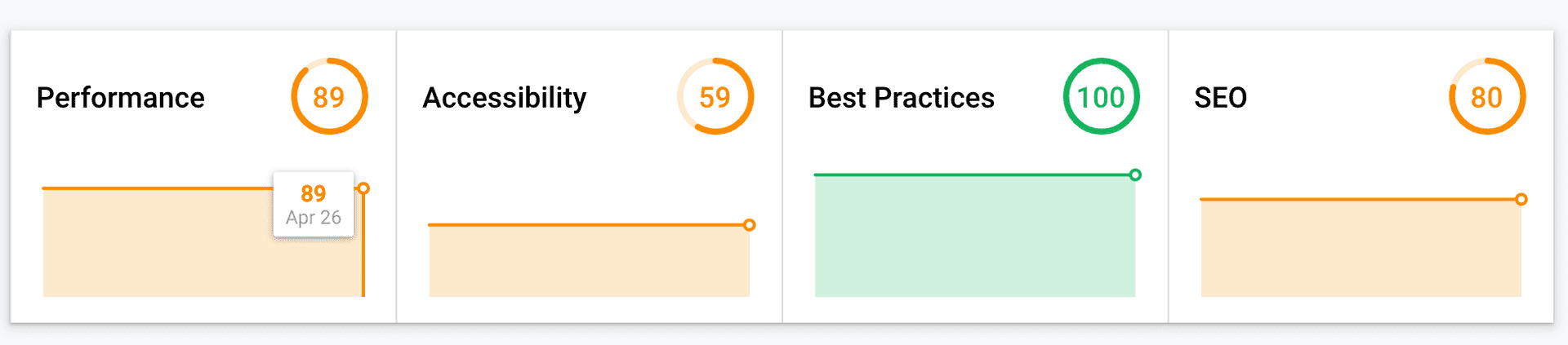
Task: Click the Accessibility orange trend chart area
Action: pos(589,261)
